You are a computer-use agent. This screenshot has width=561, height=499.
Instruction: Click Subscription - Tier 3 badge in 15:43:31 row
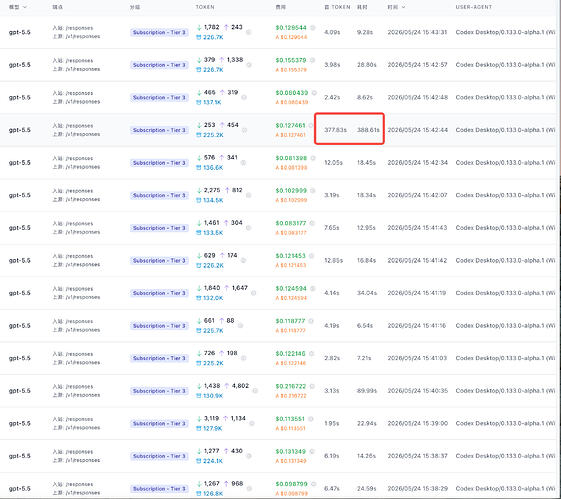[159, 32]
